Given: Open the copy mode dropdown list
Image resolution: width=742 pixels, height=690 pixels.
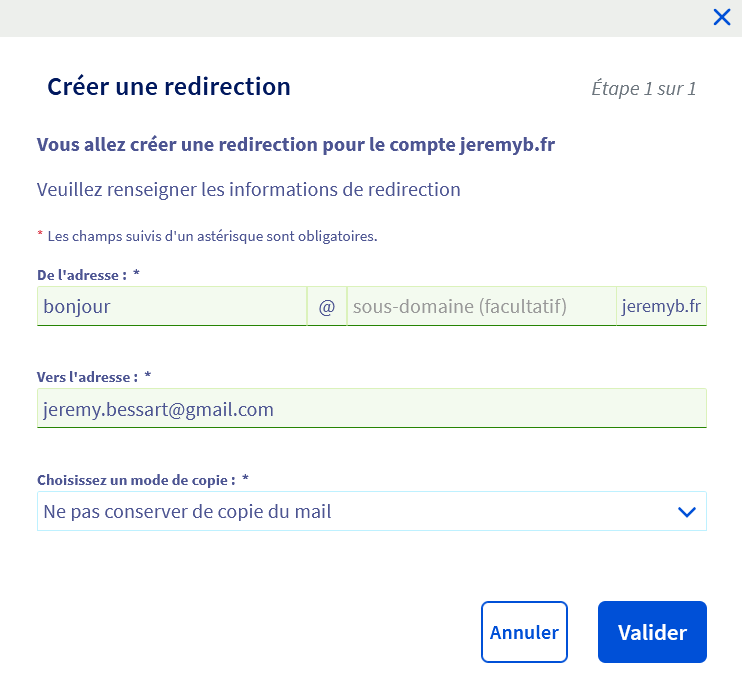Looking at the screenshot, I should [371, 512].
